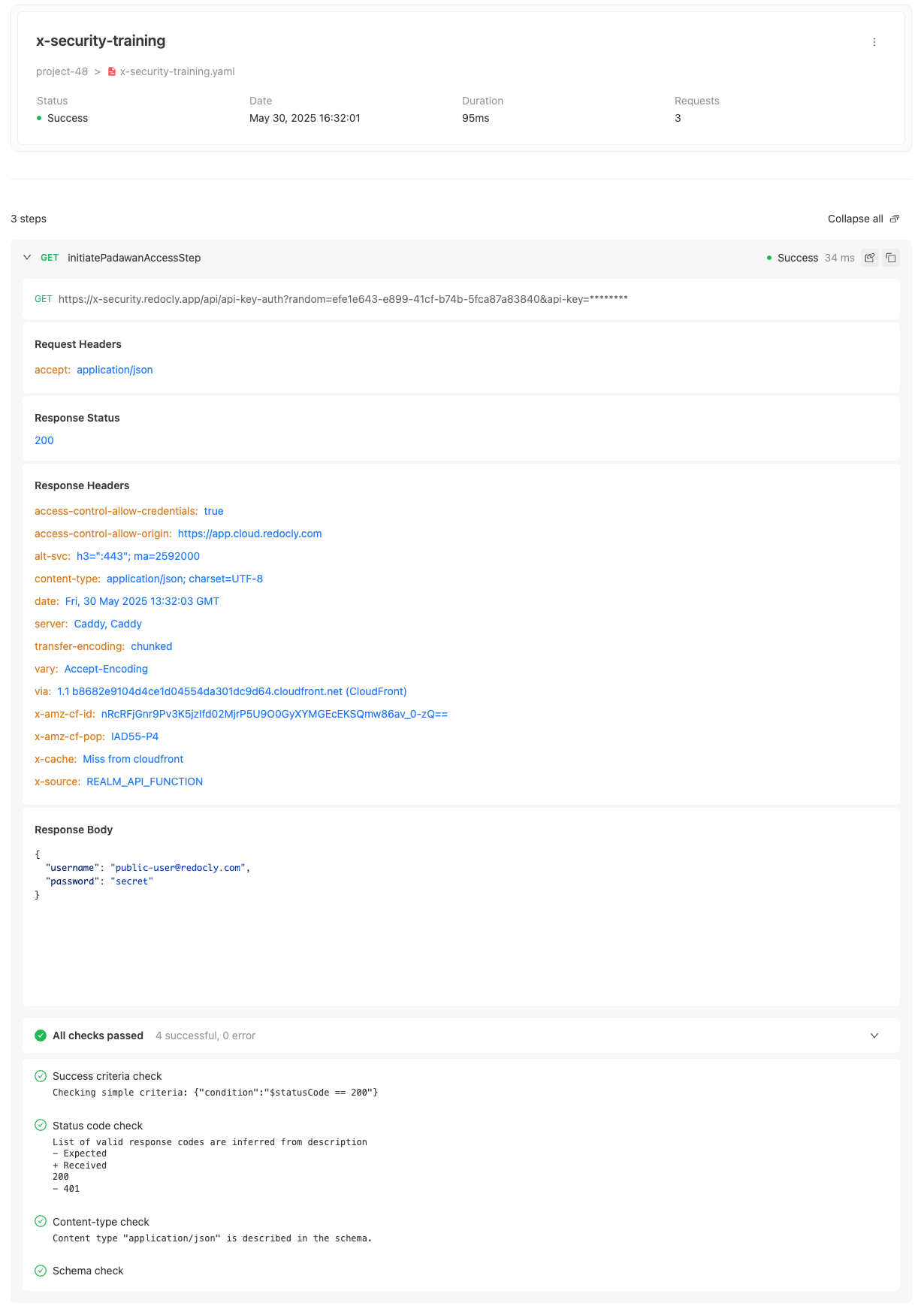Click the access-control-allow-origin URL value
924x1306 pixels.
pyautogui.click(x=249, y=534)
